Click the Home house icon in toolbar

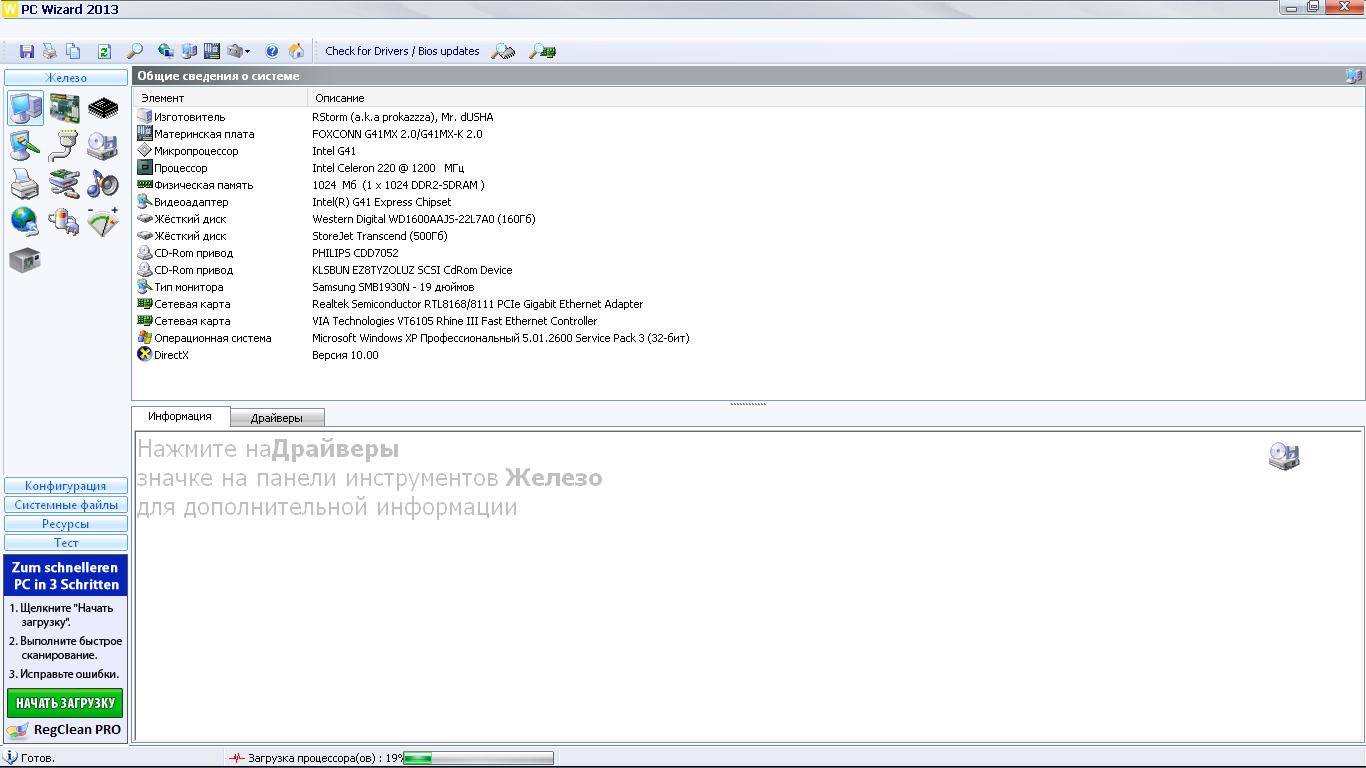click(x=296, y=51)
